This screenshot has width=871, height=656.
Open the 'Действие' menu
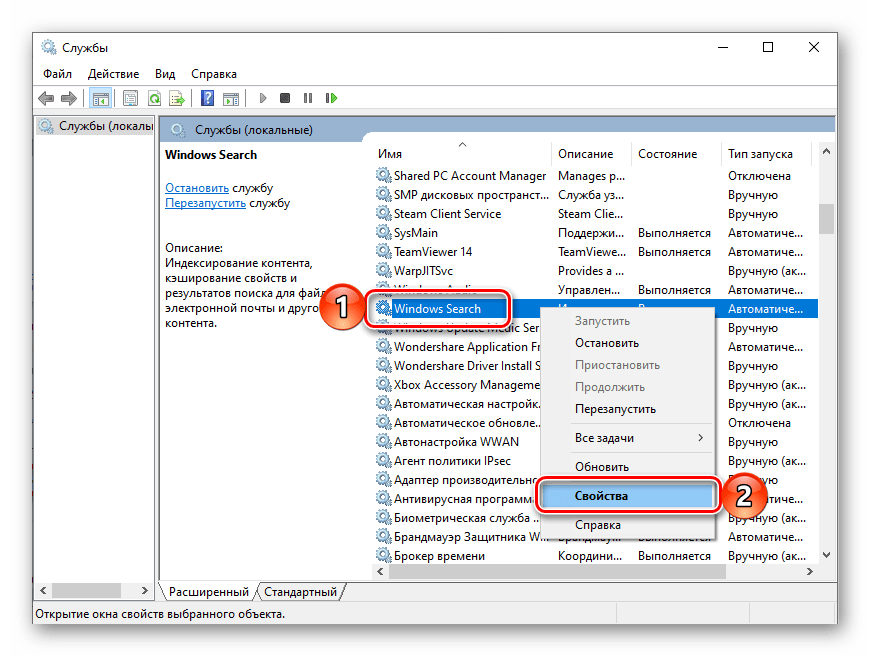point(113,73)
